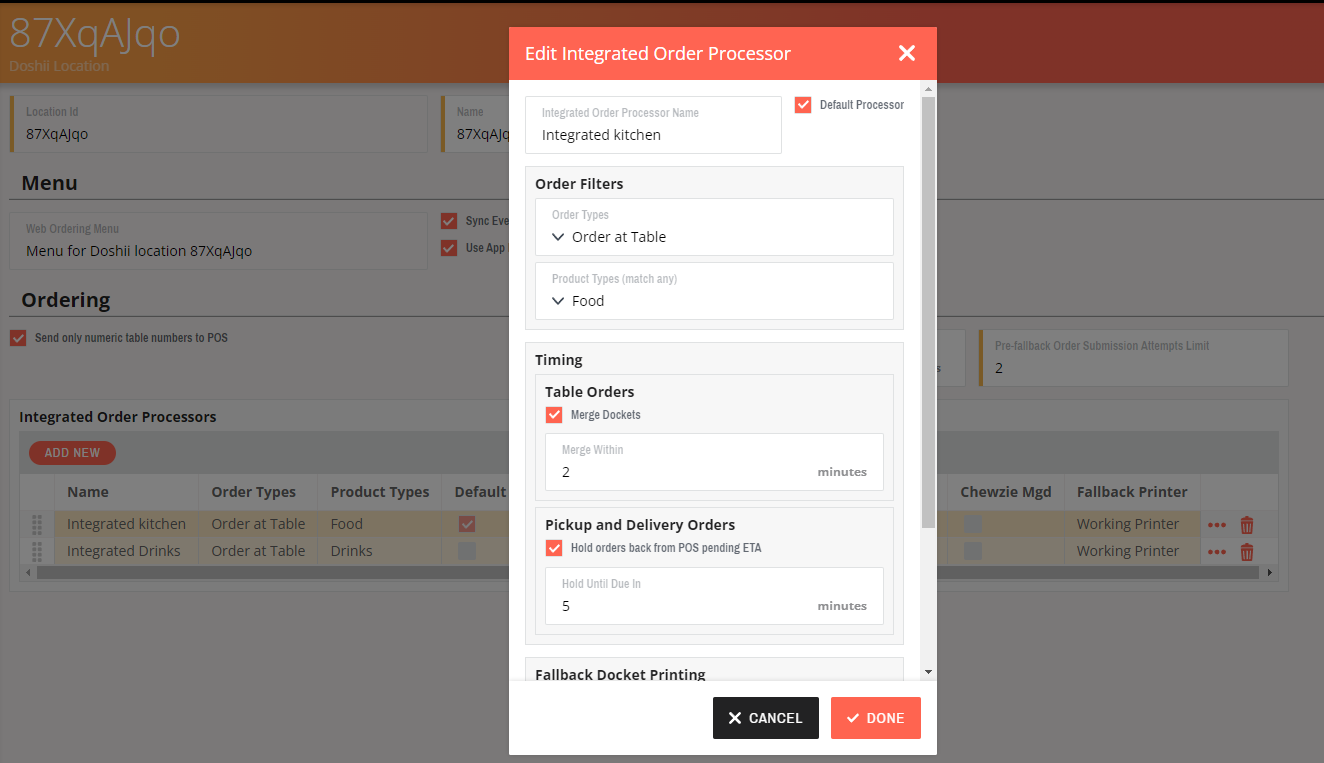This screenshot has width=1324, height=763.
Task: Delete the Integrated Drinks processor row
Action: pos(1247,551)
